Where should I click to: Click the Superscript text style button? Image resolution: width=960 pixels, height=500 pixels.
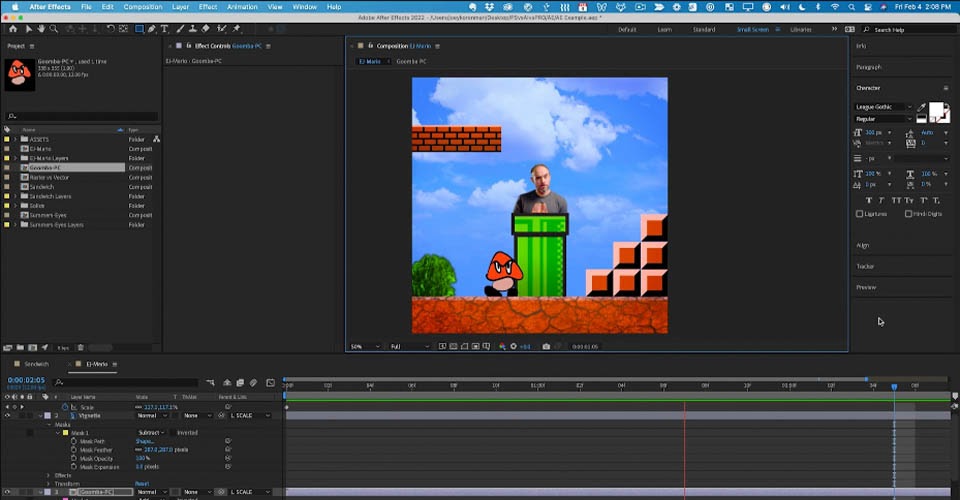click(924, 200)
